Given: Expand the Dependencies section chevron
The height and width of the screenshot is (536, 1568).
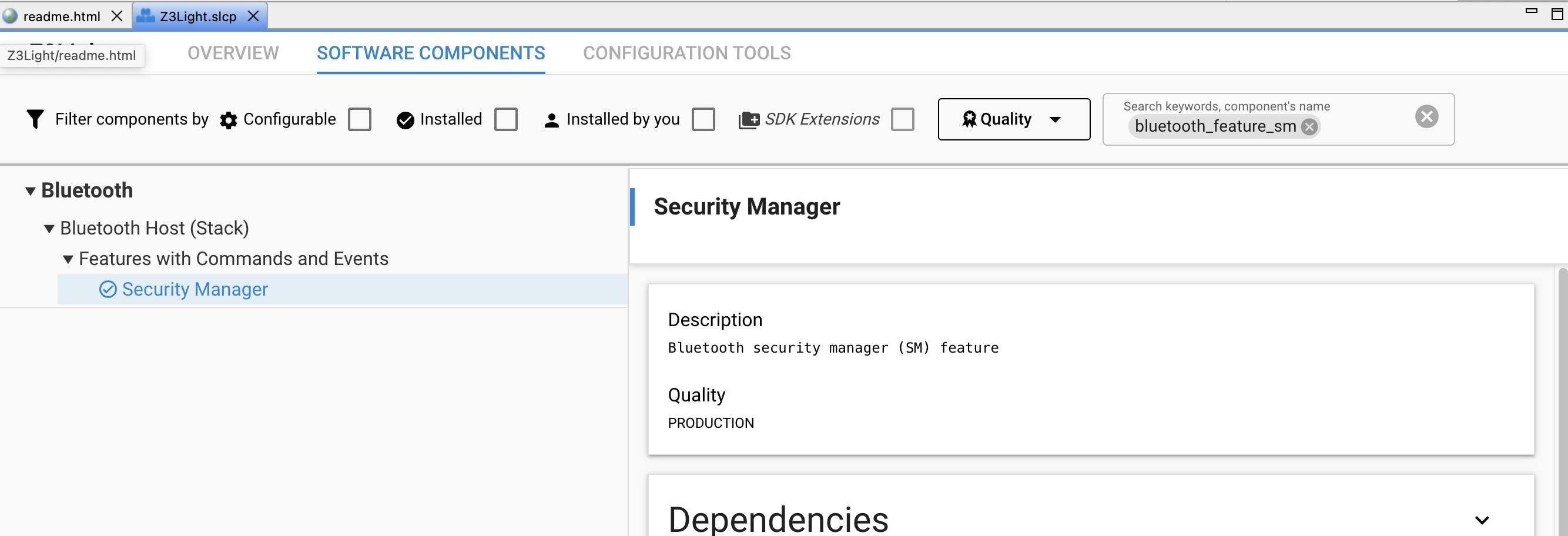Looking at the screenshot, I should [x=1482, y=520].
